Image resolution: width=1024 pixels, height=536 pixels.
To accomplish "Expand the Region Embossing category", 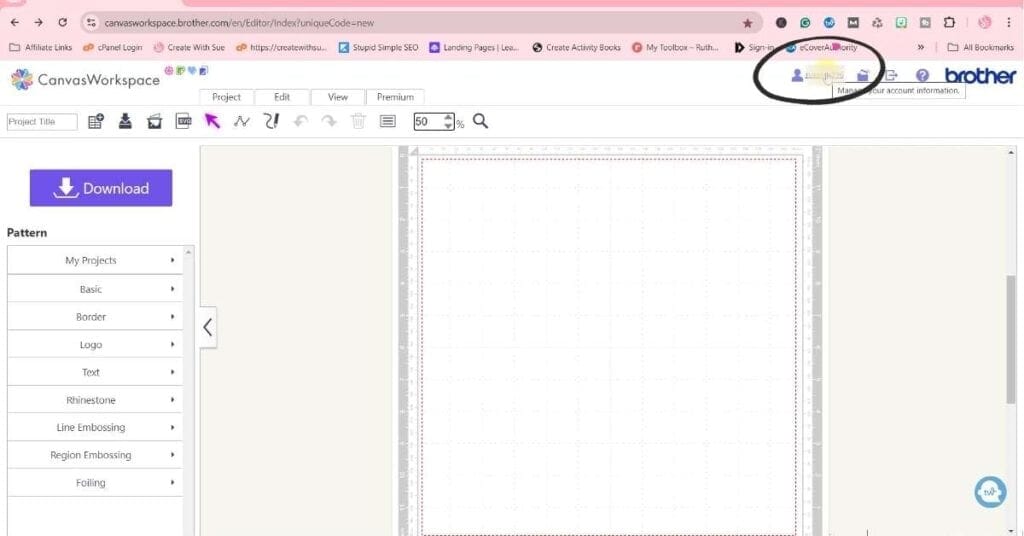I will [x=95, y=455].
